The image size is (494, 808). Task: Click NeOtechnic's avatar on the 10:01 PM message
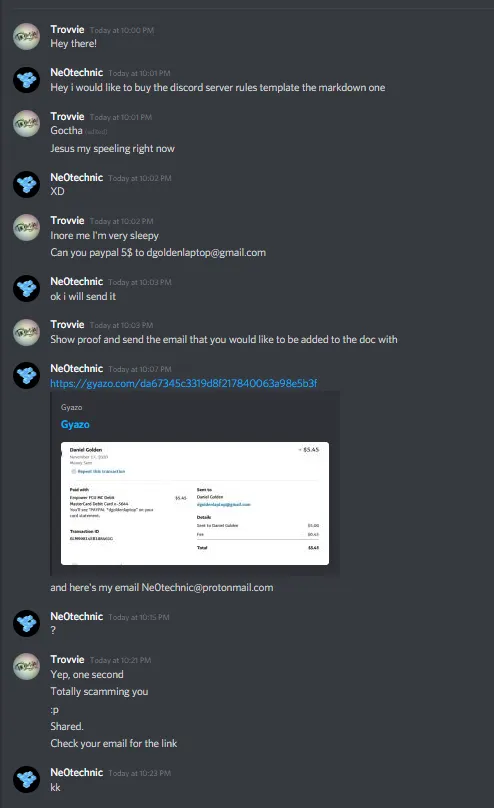point(26,80)
